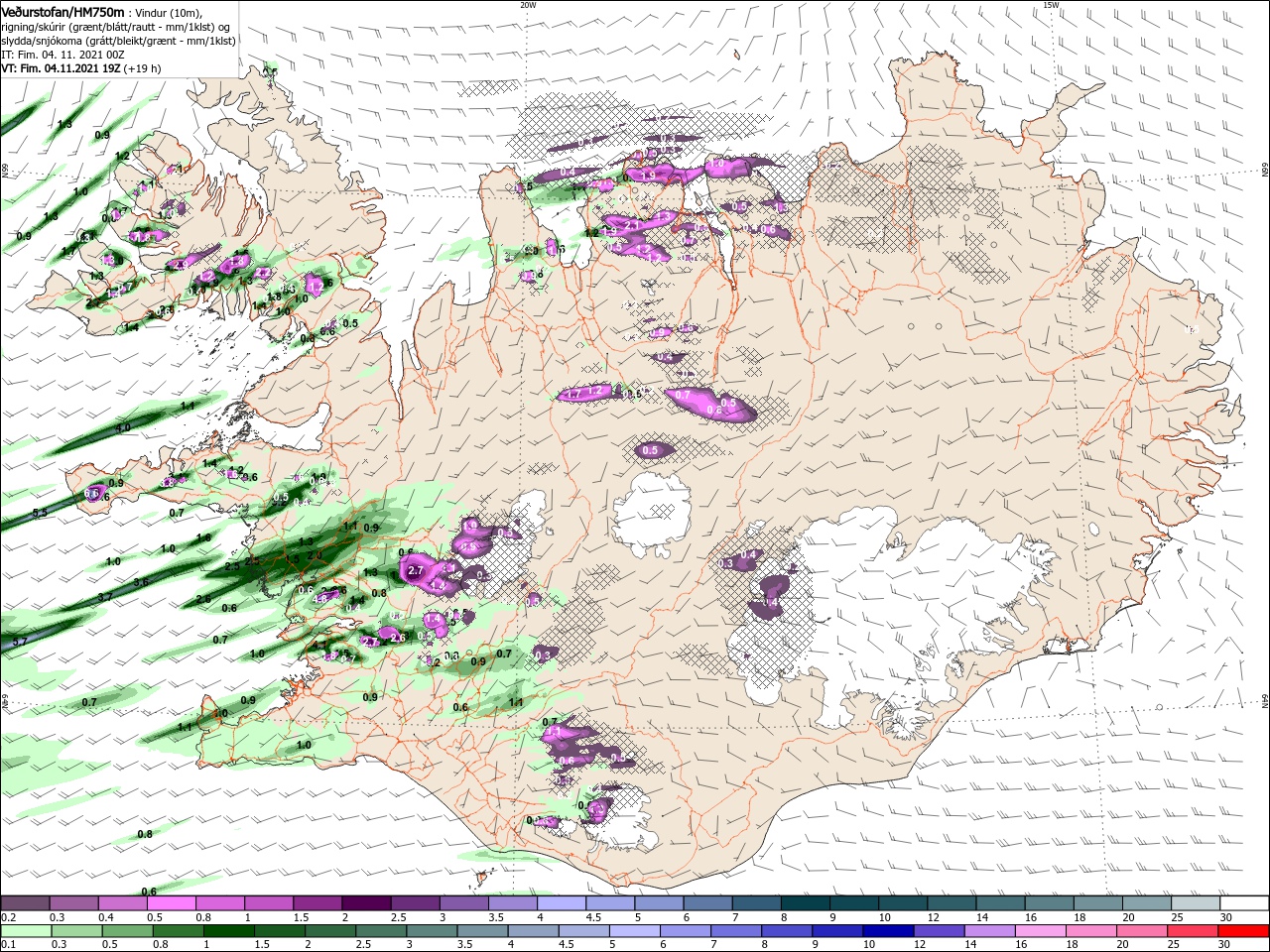The width and height of the screenshot is (1270, 952).
Task: Pick the dark teal 8 snow legend swatch
Action: point(806,903)
